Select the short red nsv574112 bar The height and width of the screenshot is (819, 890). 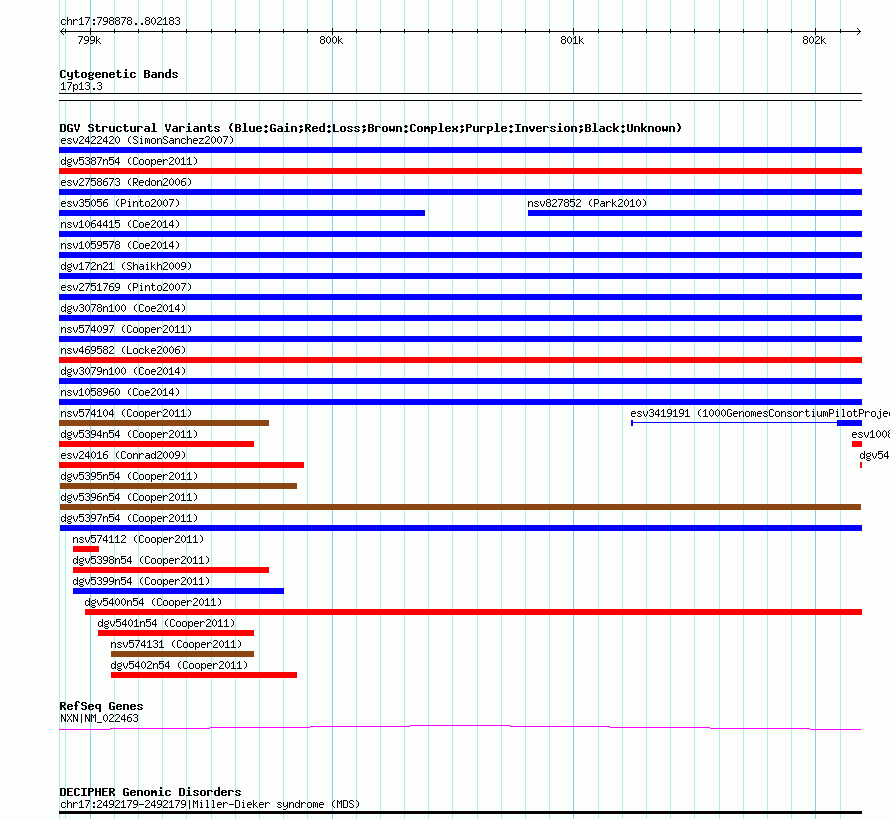click(x=86, y=549)
